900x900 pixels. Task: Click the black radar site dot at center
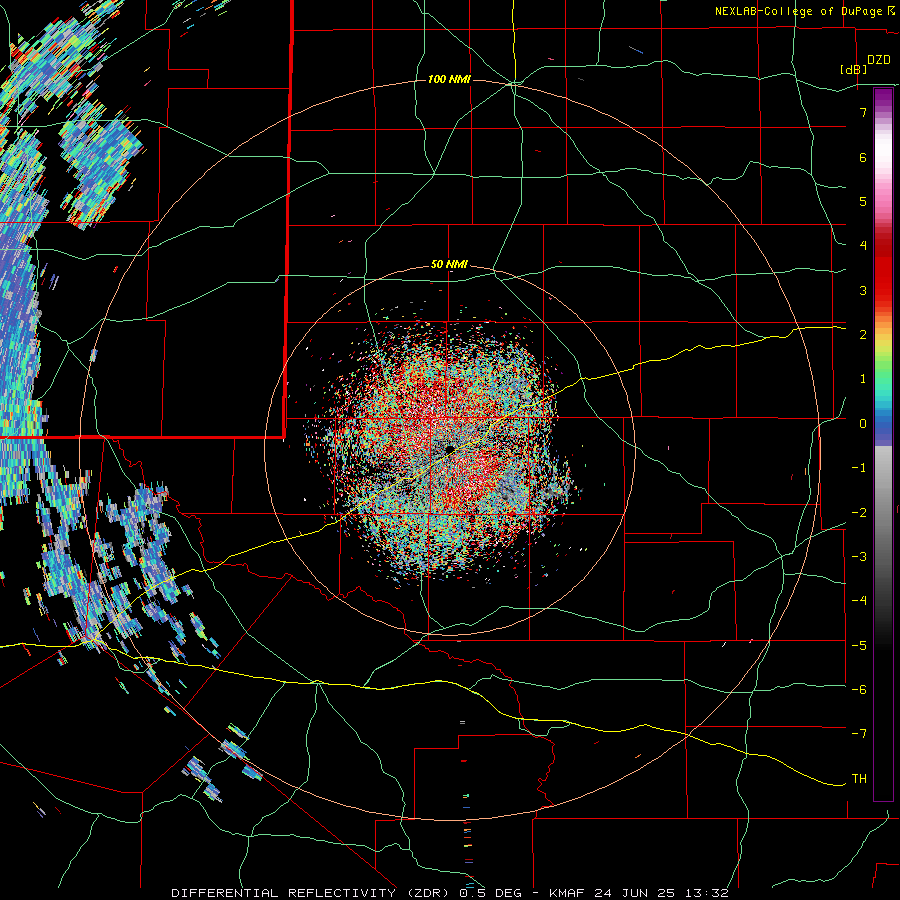point(449,449)
